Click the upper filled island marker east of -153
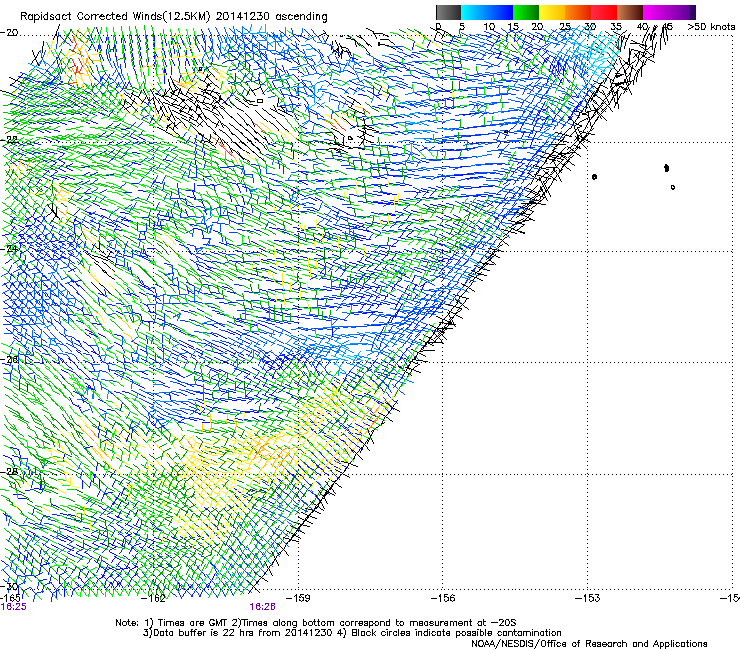The image size is (740, 650). (x=666, y=168)
